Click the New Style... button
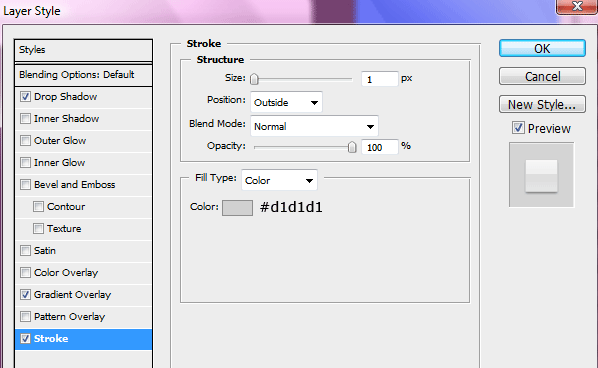The image size is (598, 368). (x=542, y=104)
